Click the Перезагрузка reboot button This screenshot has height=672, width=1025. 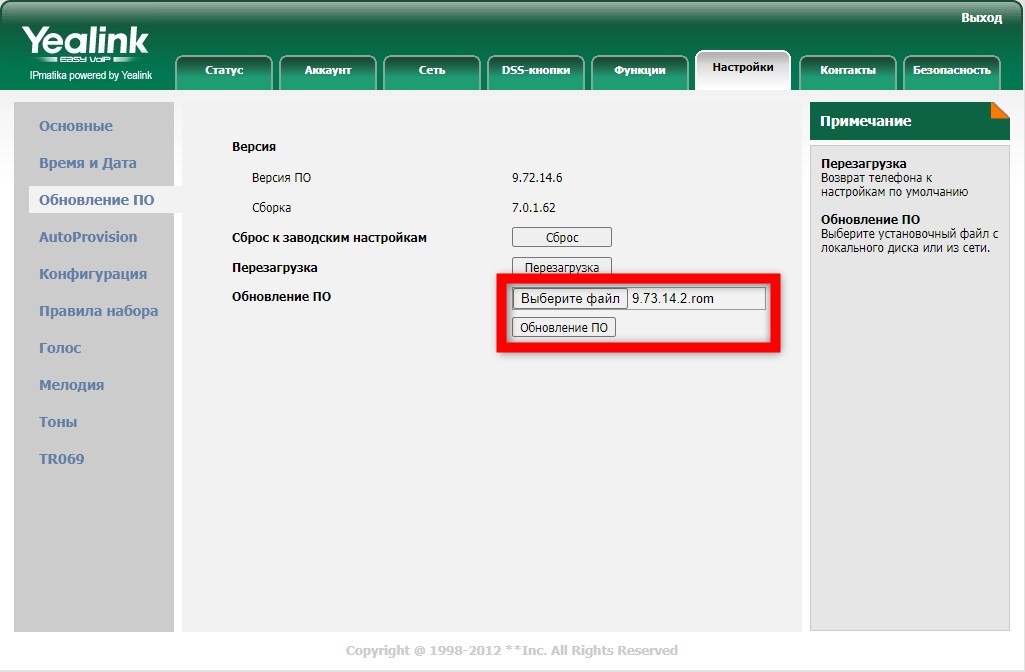point(562,267)
